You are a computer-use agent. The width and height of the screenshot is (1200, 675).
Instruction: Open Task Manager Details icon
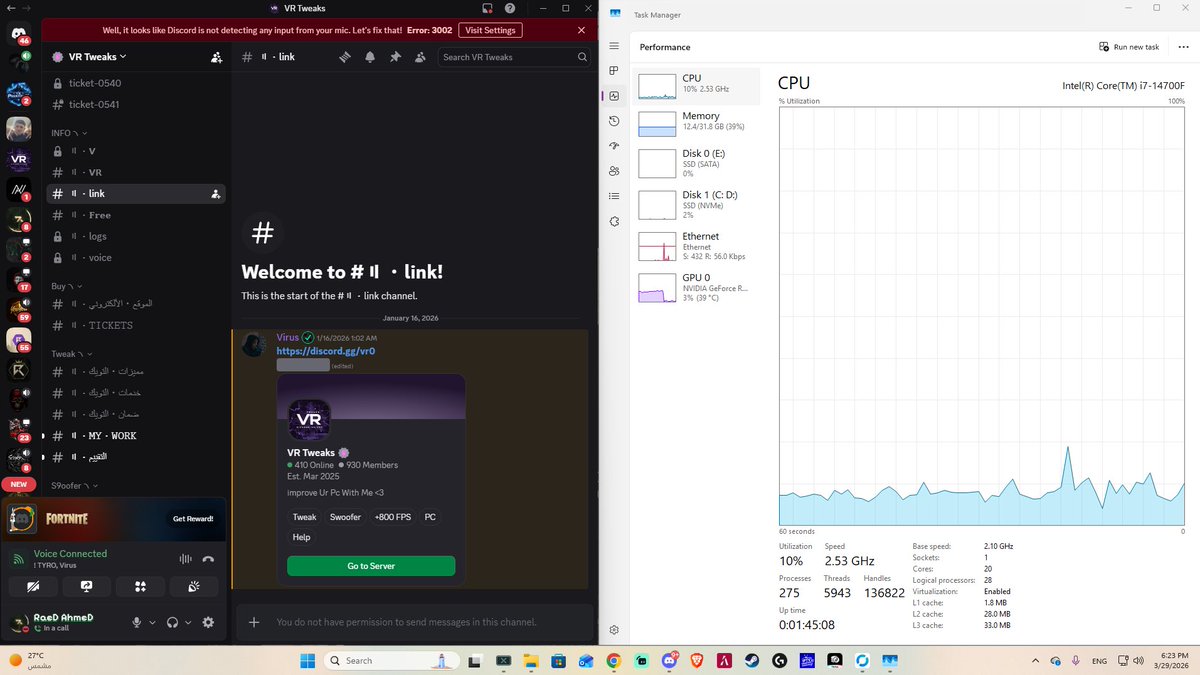(614, 196)
